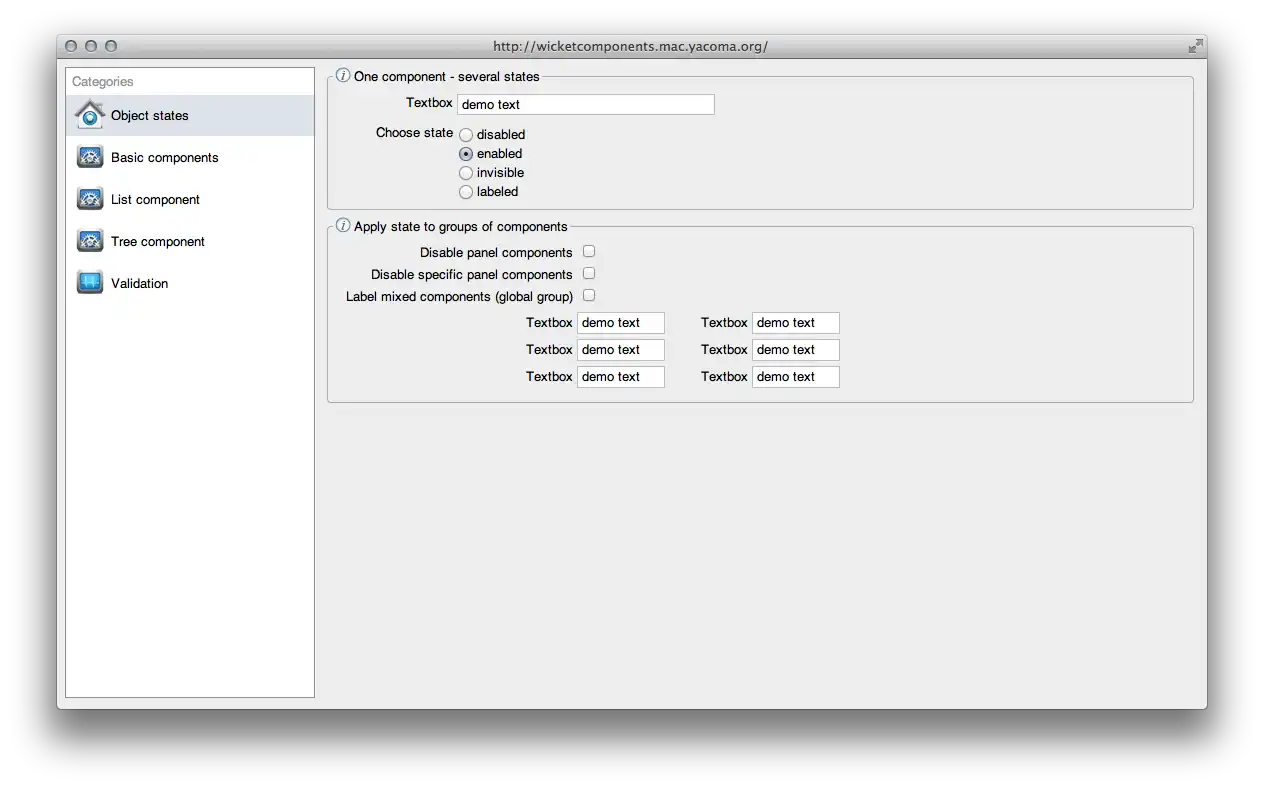Image resolution: width=1264 pixels, height=788 pixels.
Task: Click the window title URL text
Action: point(630,46)
